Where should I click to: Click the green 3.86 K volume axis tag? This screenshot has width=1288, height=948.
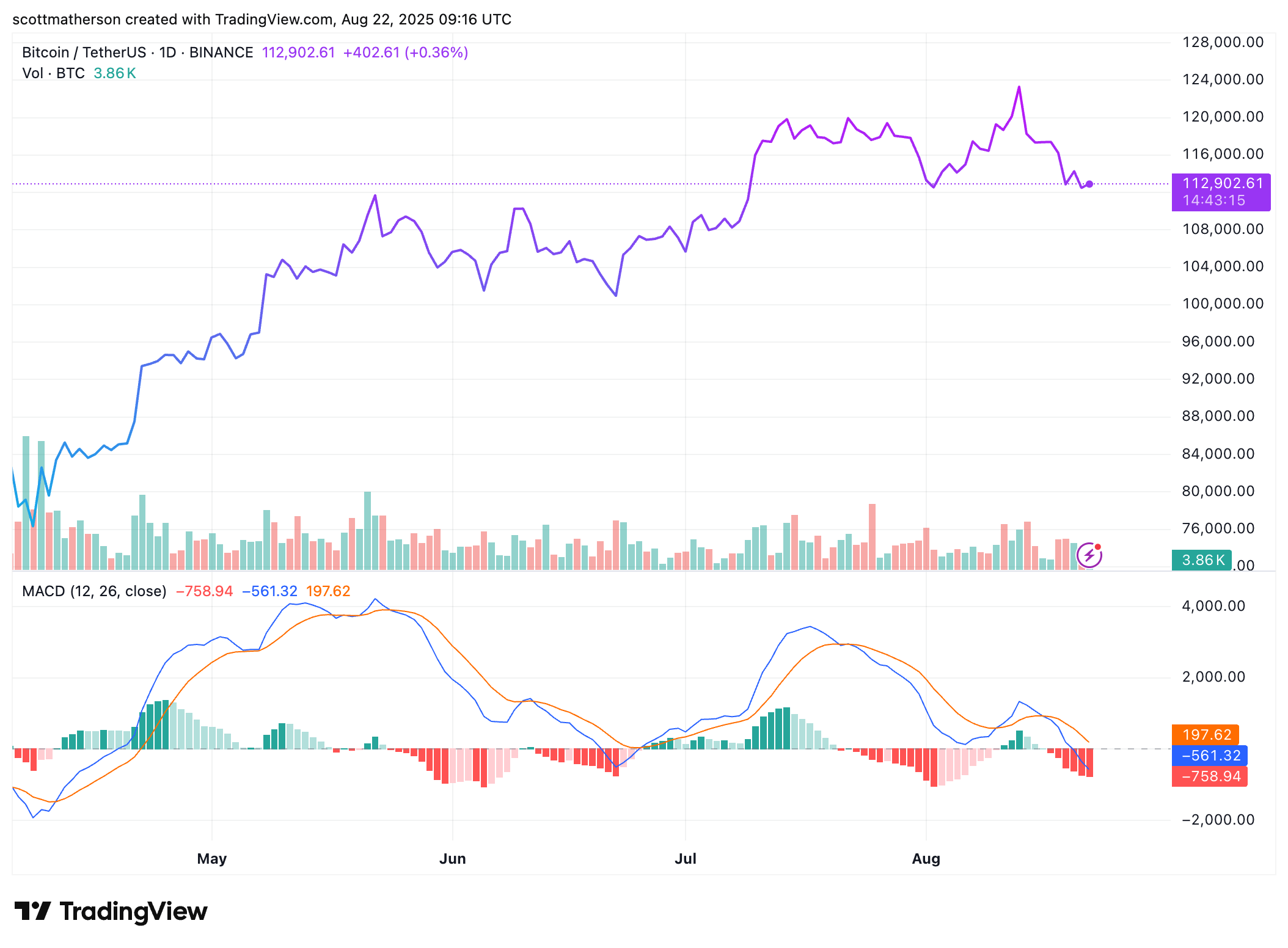tap(1202, 560)
